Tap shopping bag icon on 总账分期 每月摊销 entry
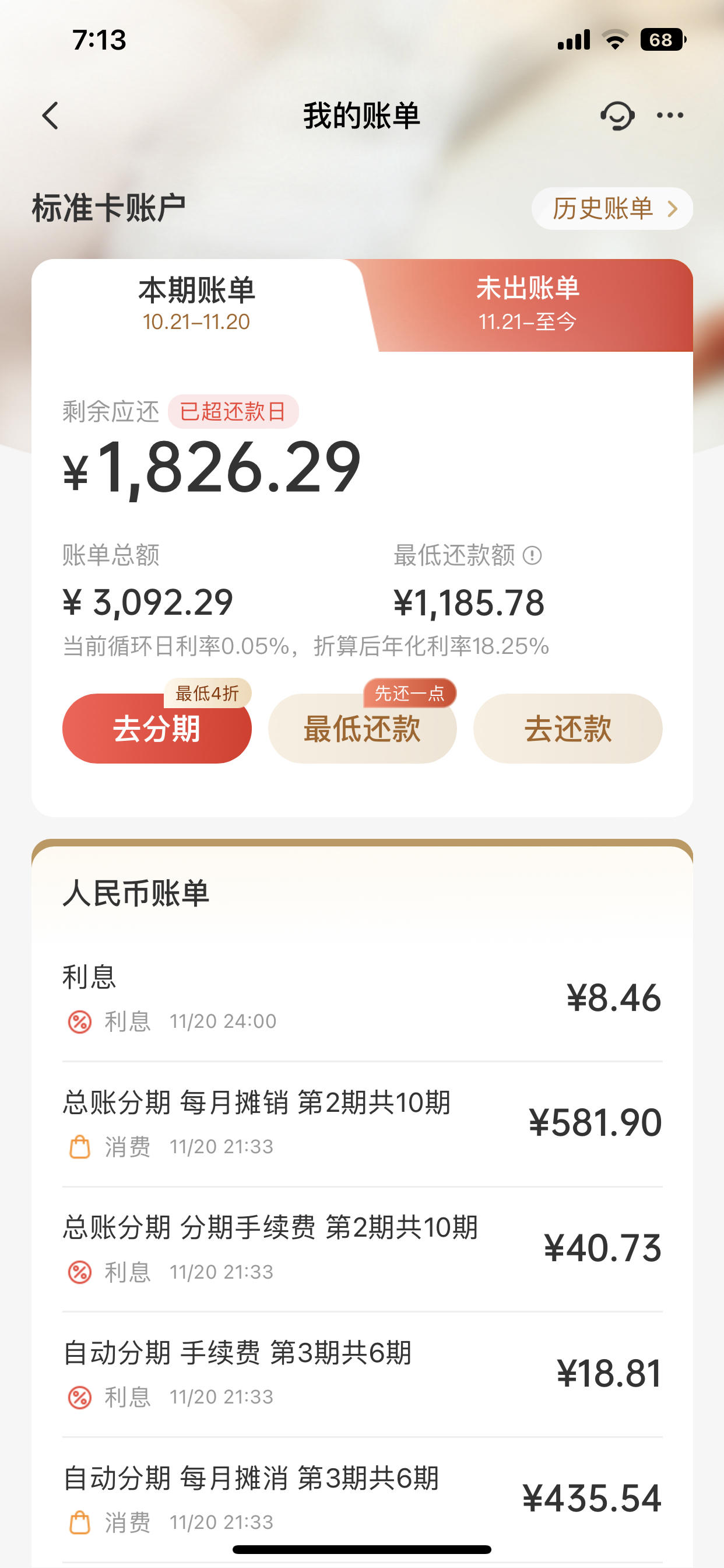Screen dimensions: 724x1568 (80, 1147)
